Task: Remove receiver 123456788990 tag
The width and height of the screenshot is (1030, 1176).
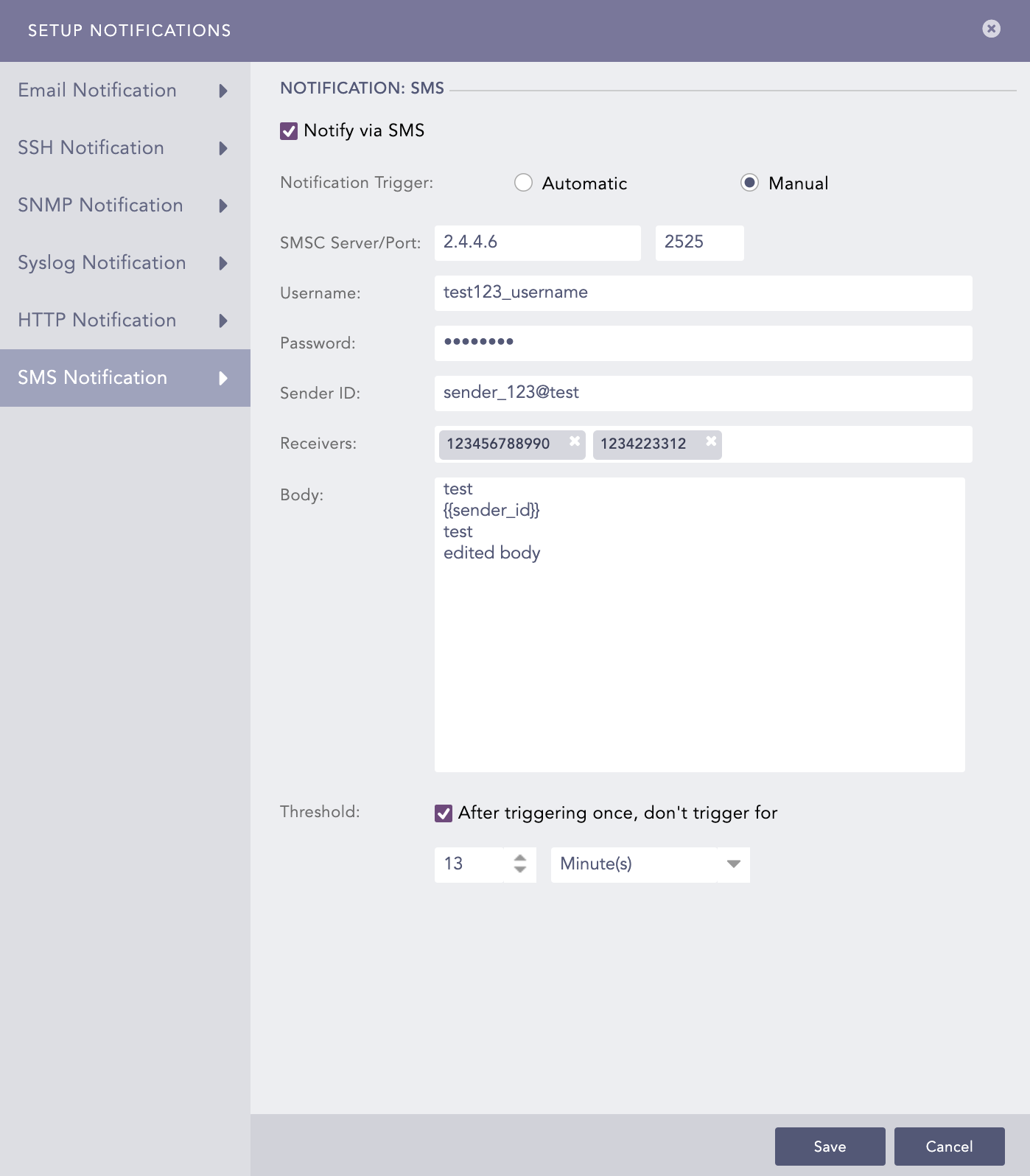Action: (575, 441)
